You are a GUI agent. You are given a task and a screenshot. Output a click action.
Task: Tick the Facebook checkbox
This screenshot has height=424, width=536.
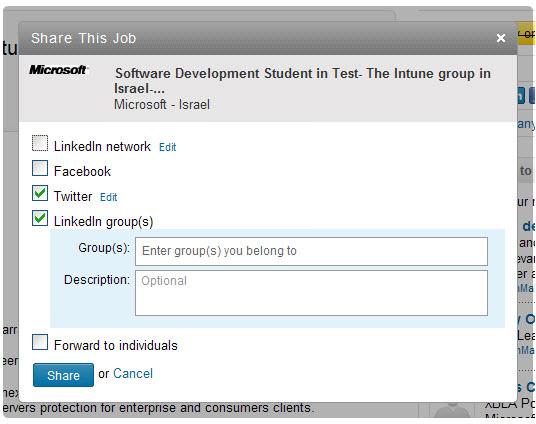(40, 168)
